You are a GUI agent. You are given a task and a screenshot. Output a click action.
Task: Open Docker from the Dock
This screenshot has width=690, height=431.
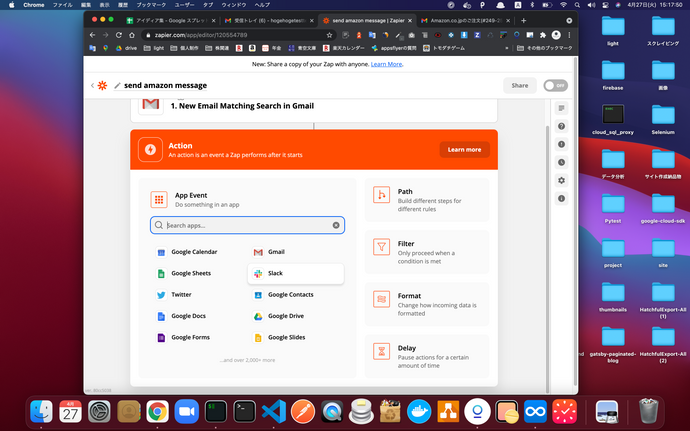coord(419,412)
